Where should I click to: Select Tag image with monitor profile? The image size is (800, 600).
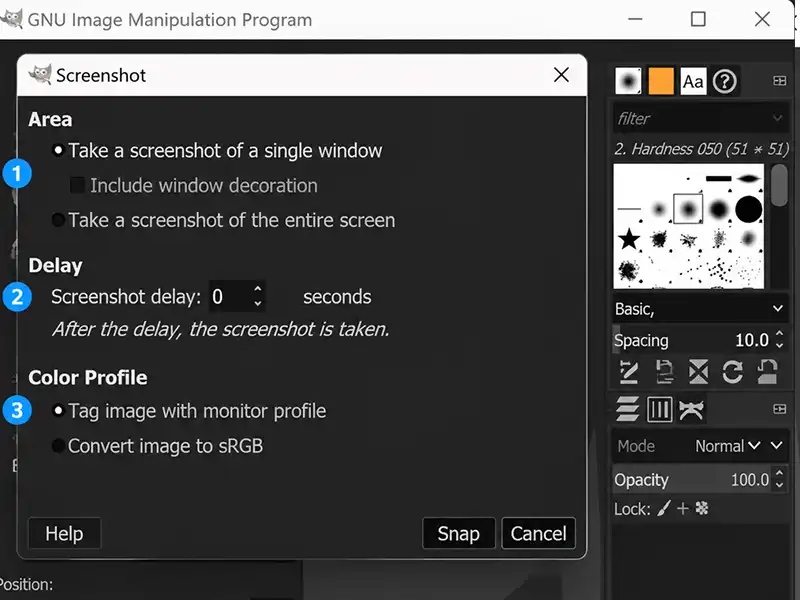pyautogui.click(x=189, y=411)
